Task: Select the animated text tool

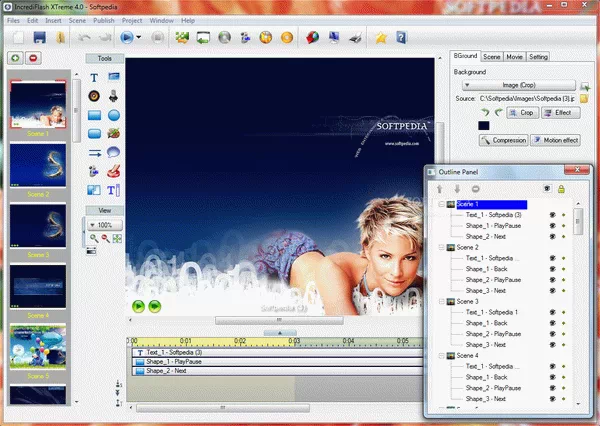Action: (x=113, y=190)
